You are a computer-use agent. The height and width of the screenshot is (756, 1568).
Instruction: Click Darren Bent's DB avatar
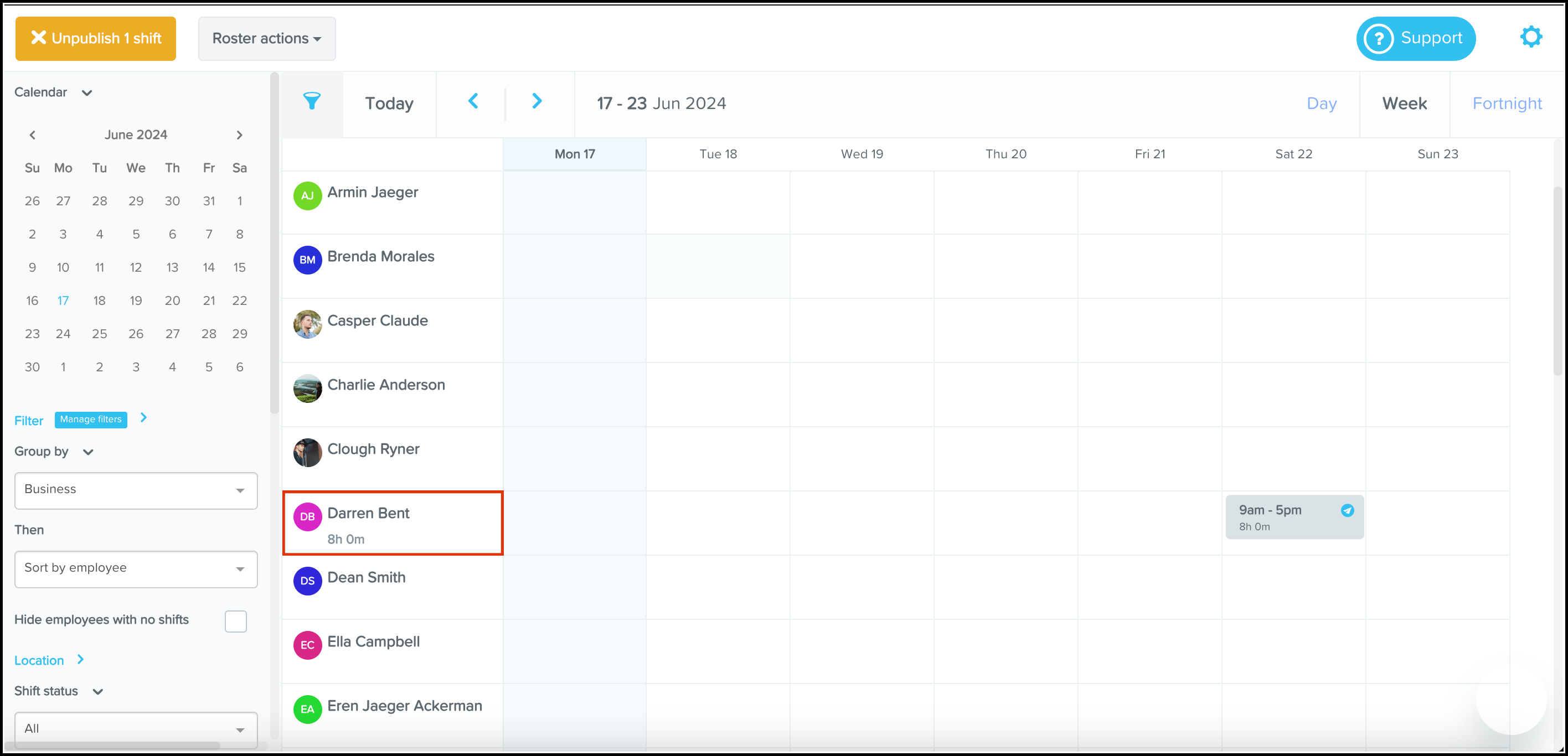click(x=307, y=516)
